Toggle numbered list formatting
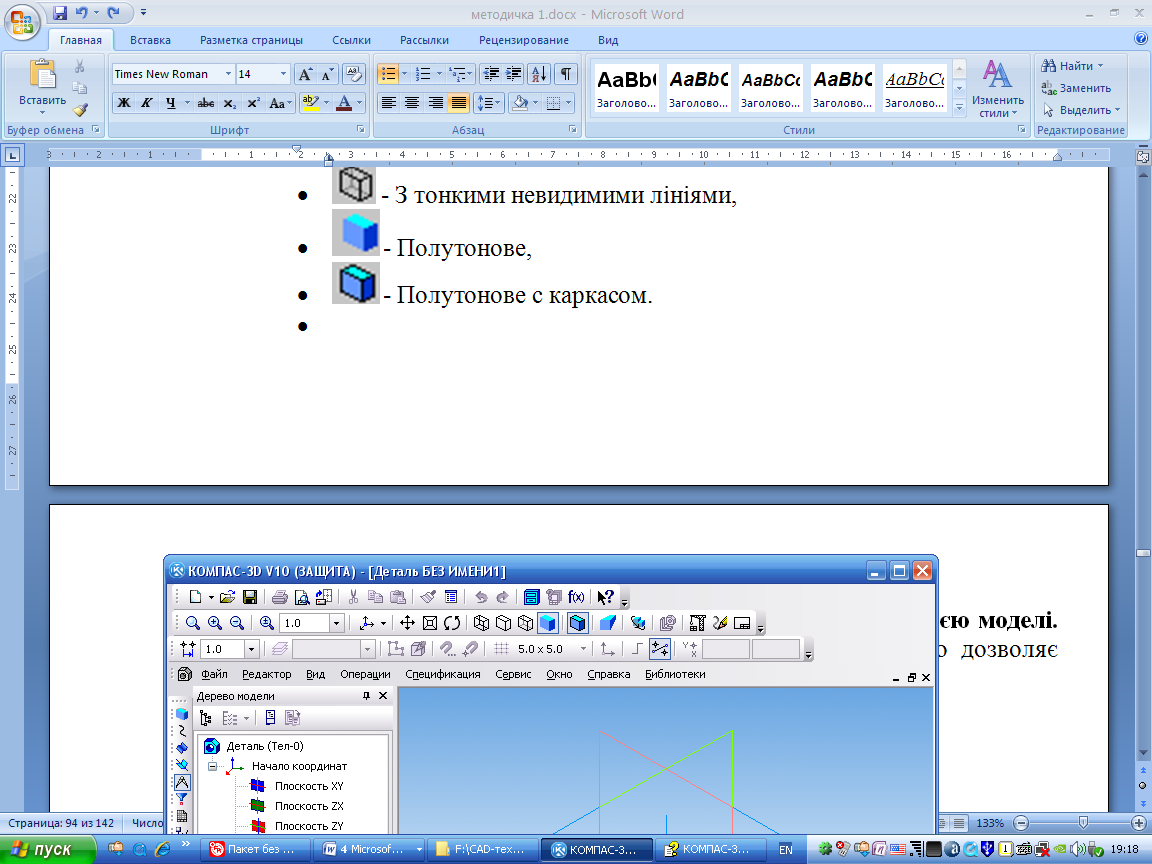This screenshot has height=864, width=1152. 422,74
